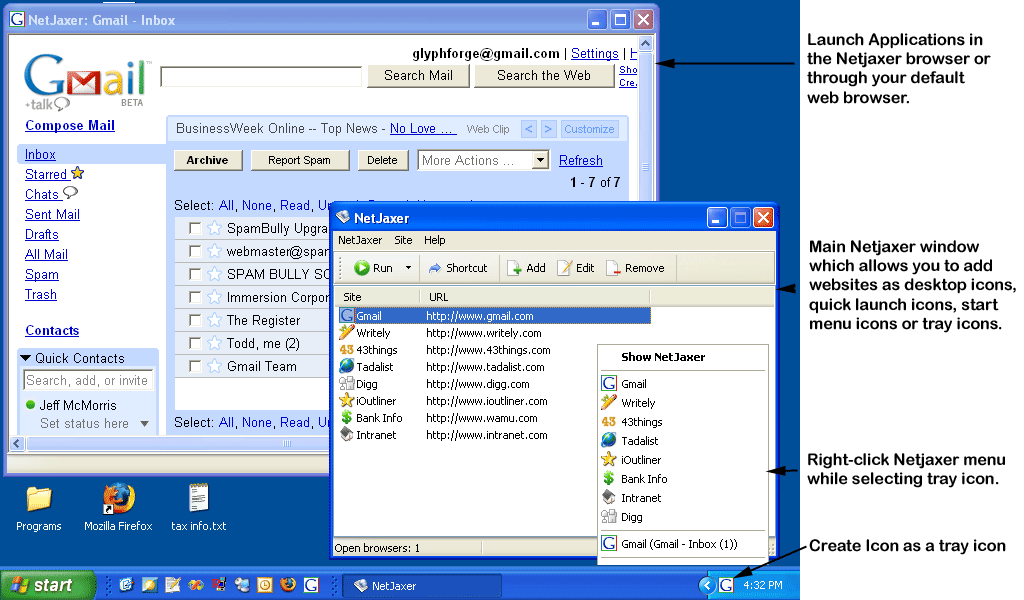This screenshot has width=1024, height=600.
Task: Select the tax info.txt desktop file
Action: (x=199, y=508)
